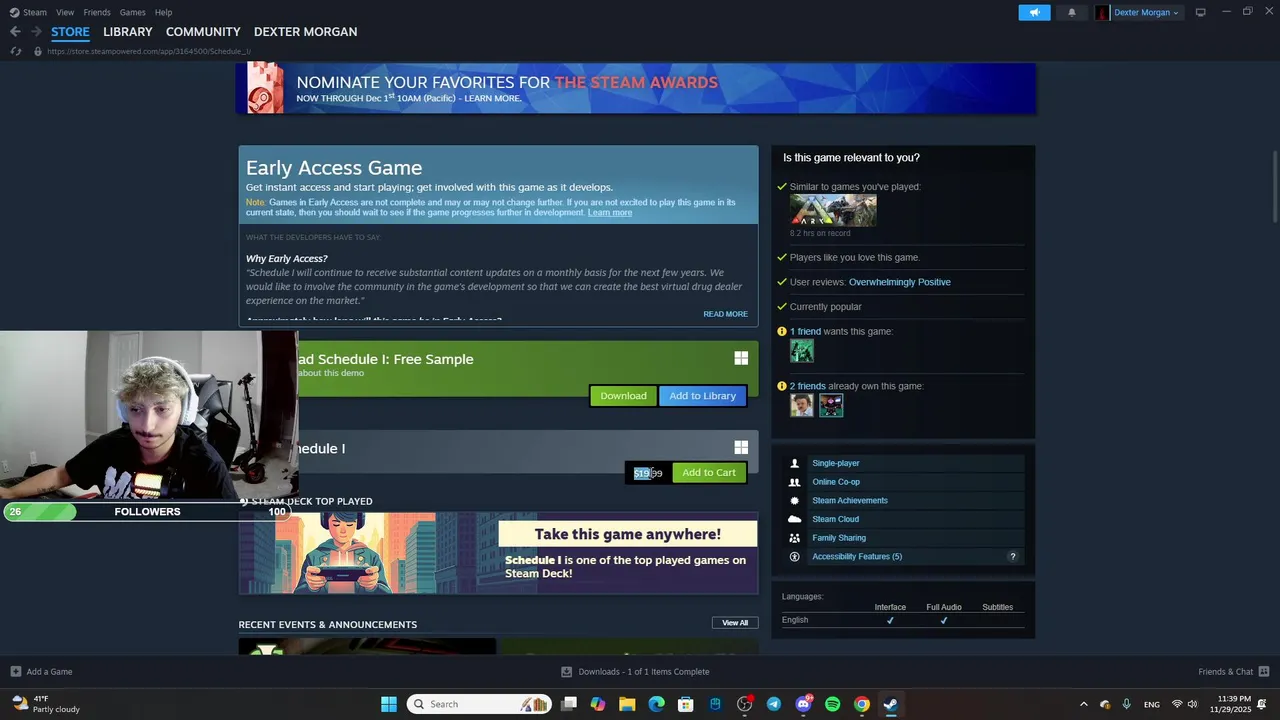The width and height of the screenshot is (1280, 720).
Task: Open Accessibility Features (5) link
Action: [x=857, y=556]
